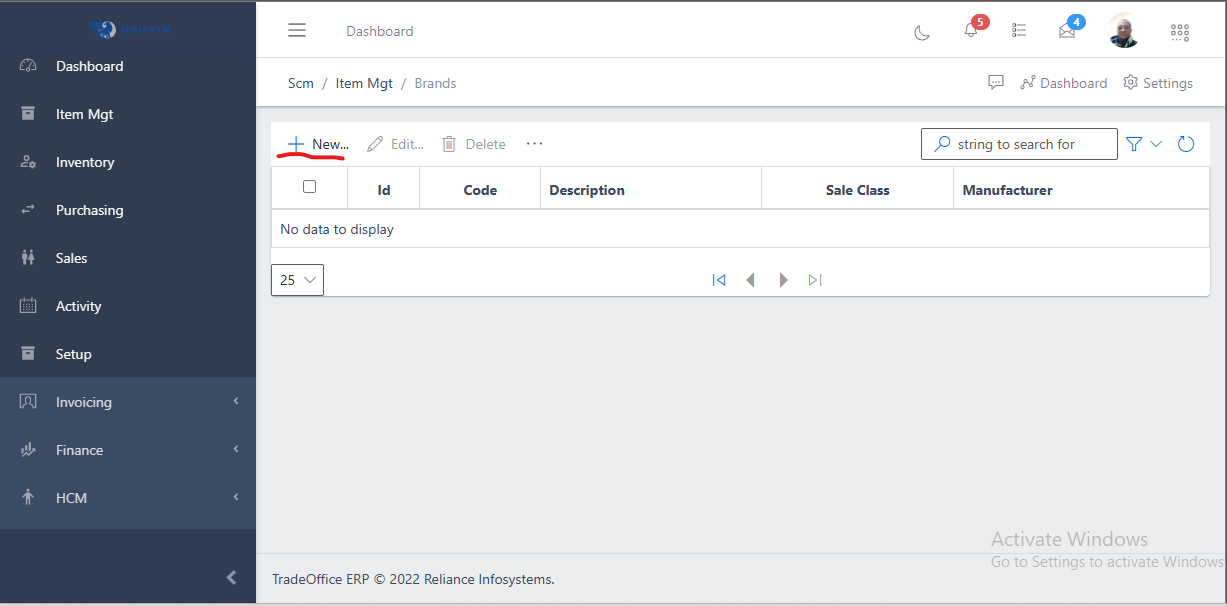Open the Settings link
Image resolution: width=1227 pixels, height=606 pixels.
pyautogui.click(x=1158, y=83)
